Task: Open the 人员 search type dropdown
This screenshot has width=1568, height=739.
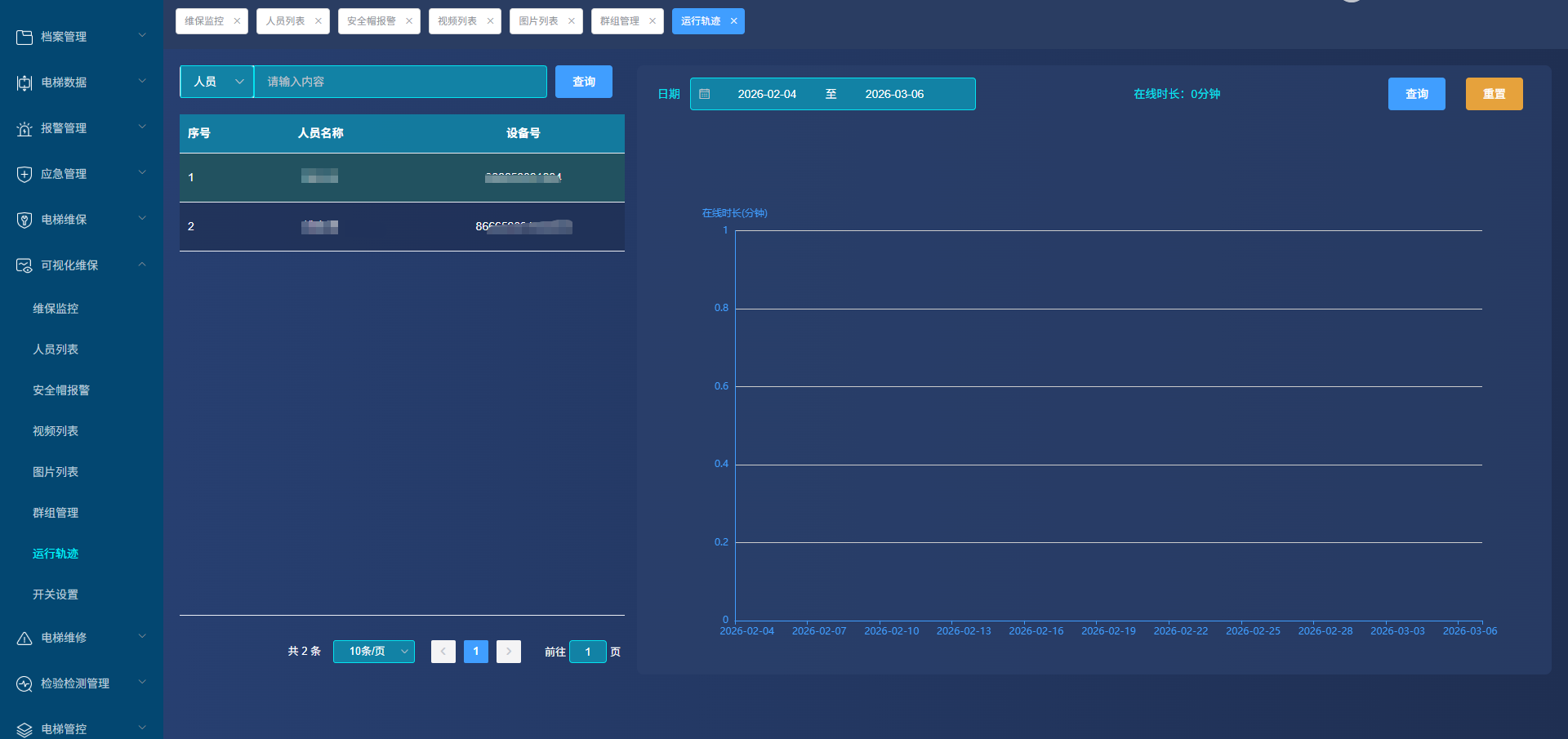Action: click(x=217, y=82)
